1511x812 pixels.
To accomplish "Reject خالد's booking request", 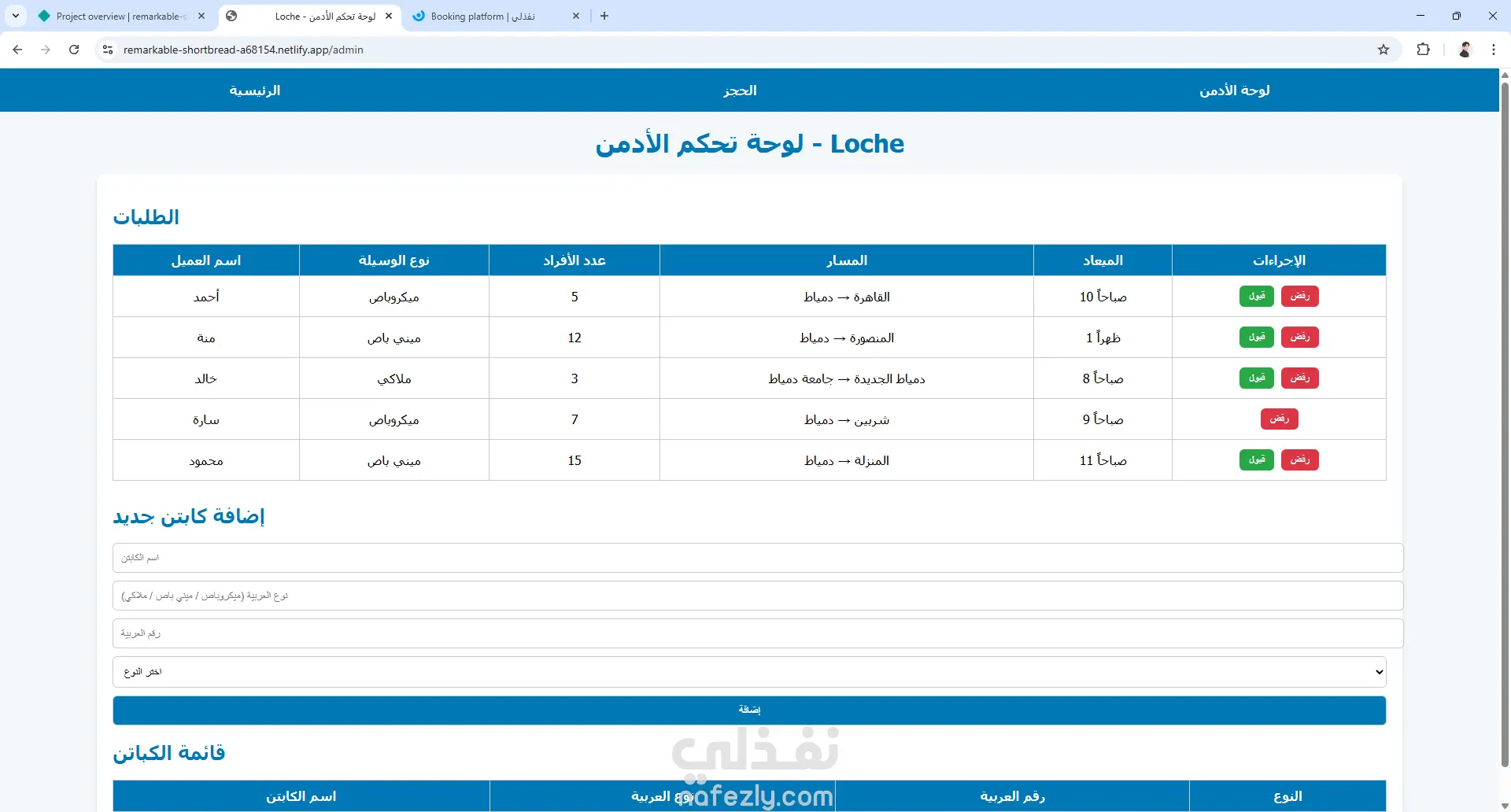I will coord(1300,378).
